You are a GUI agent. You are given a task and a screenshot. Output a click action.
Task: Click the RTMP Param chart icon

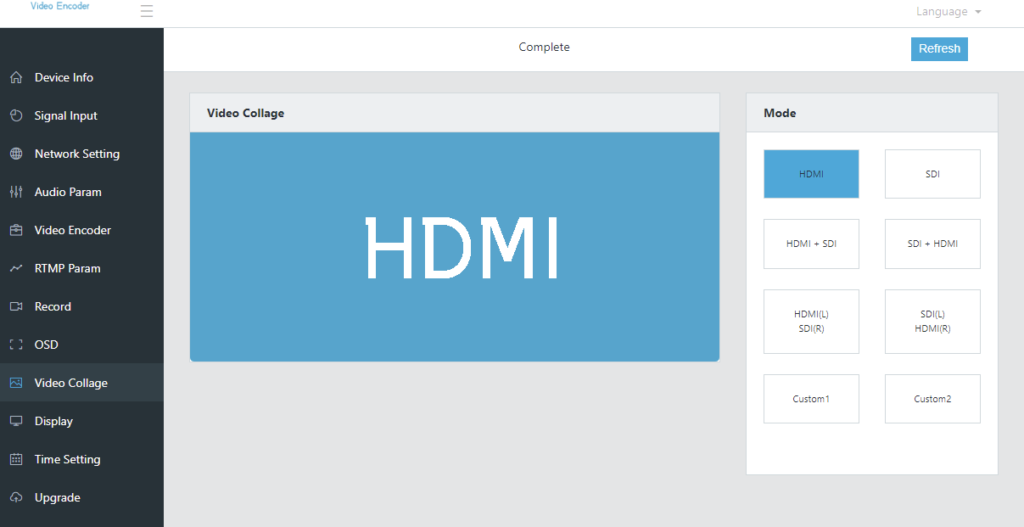tap(16, 268)
